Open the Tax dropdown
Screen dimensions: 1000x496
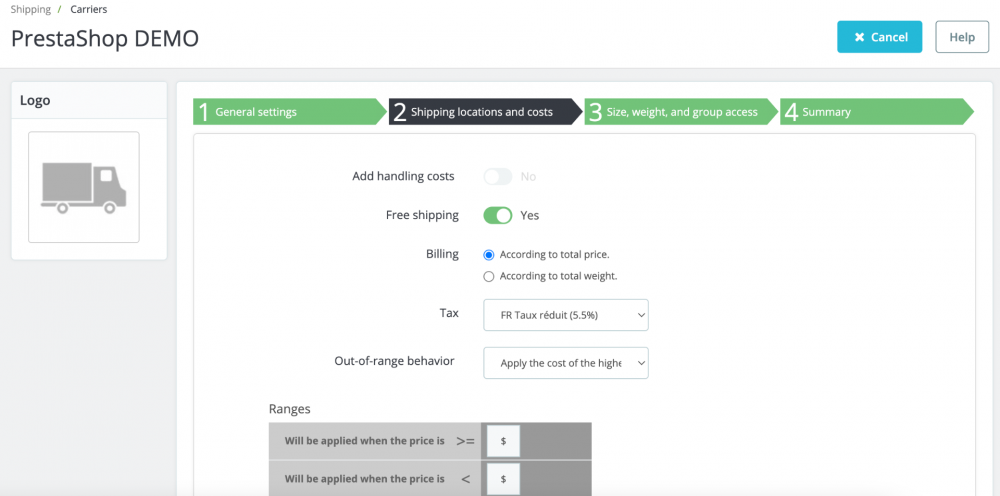tap(566, 315)
